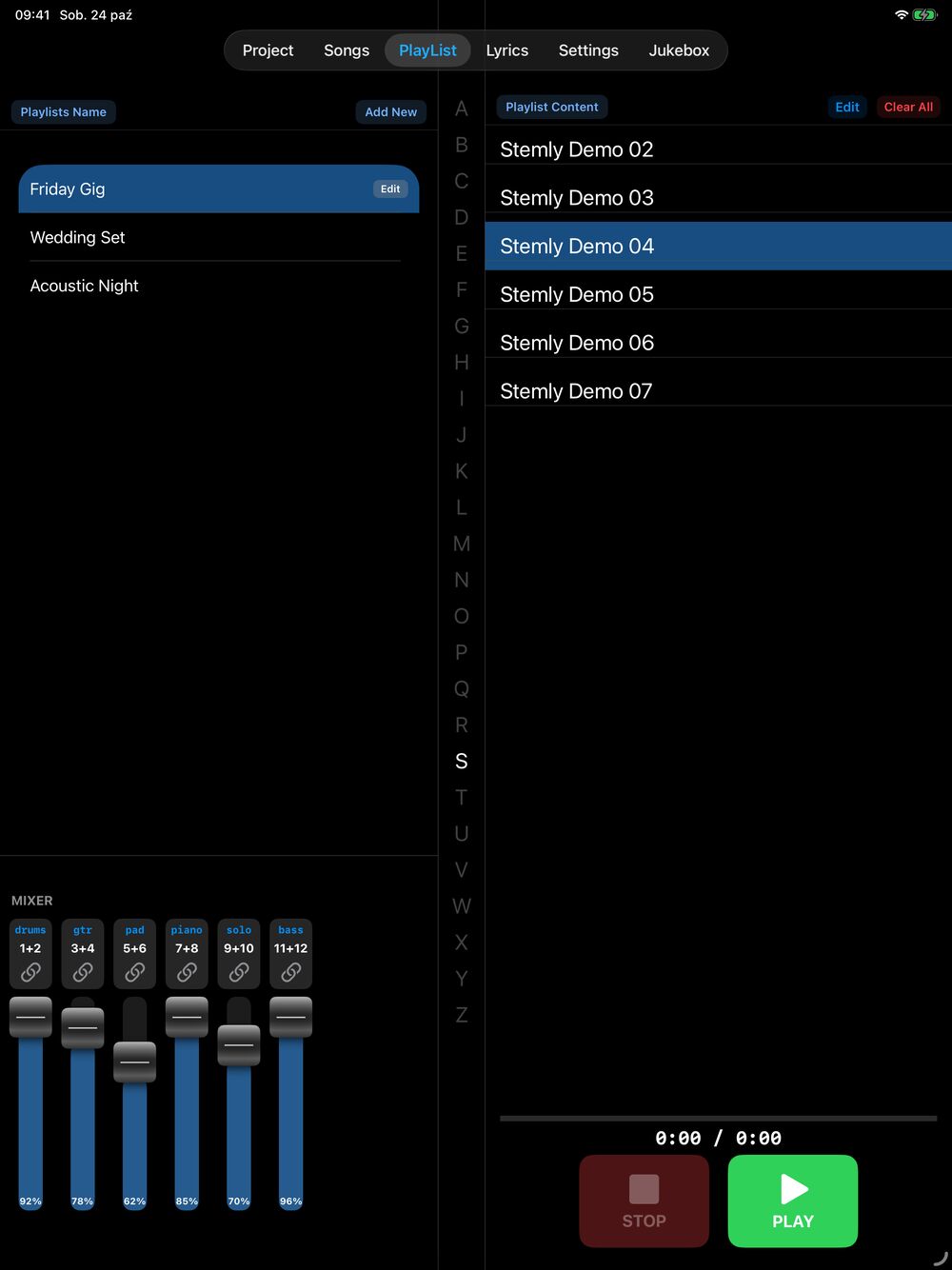952x1270 pixels.
Task: Jump to letter A in the index
Action: pos(462,109)
